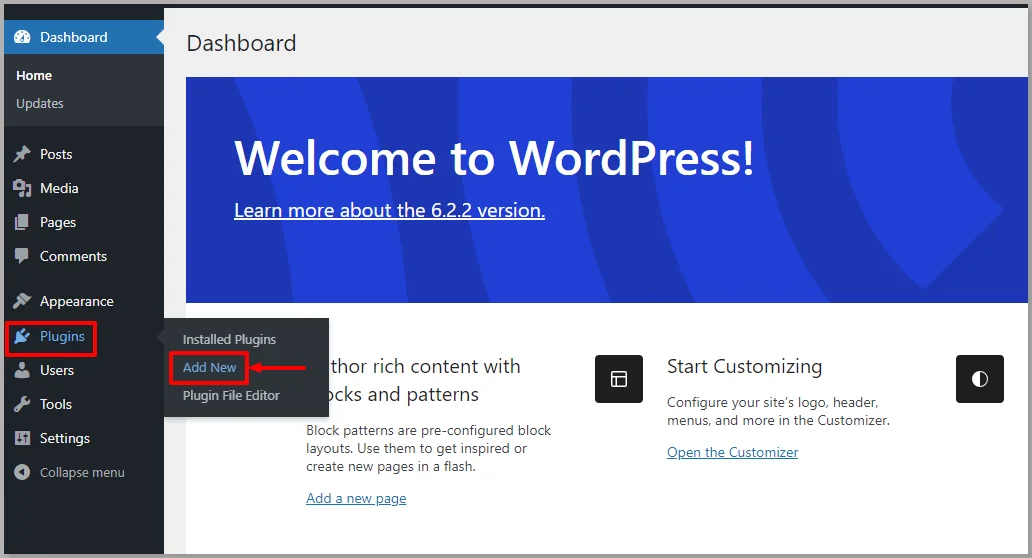Open Plugin File Editor from flyout
This screenshot has height=558, width=1032.
point(231,395)
